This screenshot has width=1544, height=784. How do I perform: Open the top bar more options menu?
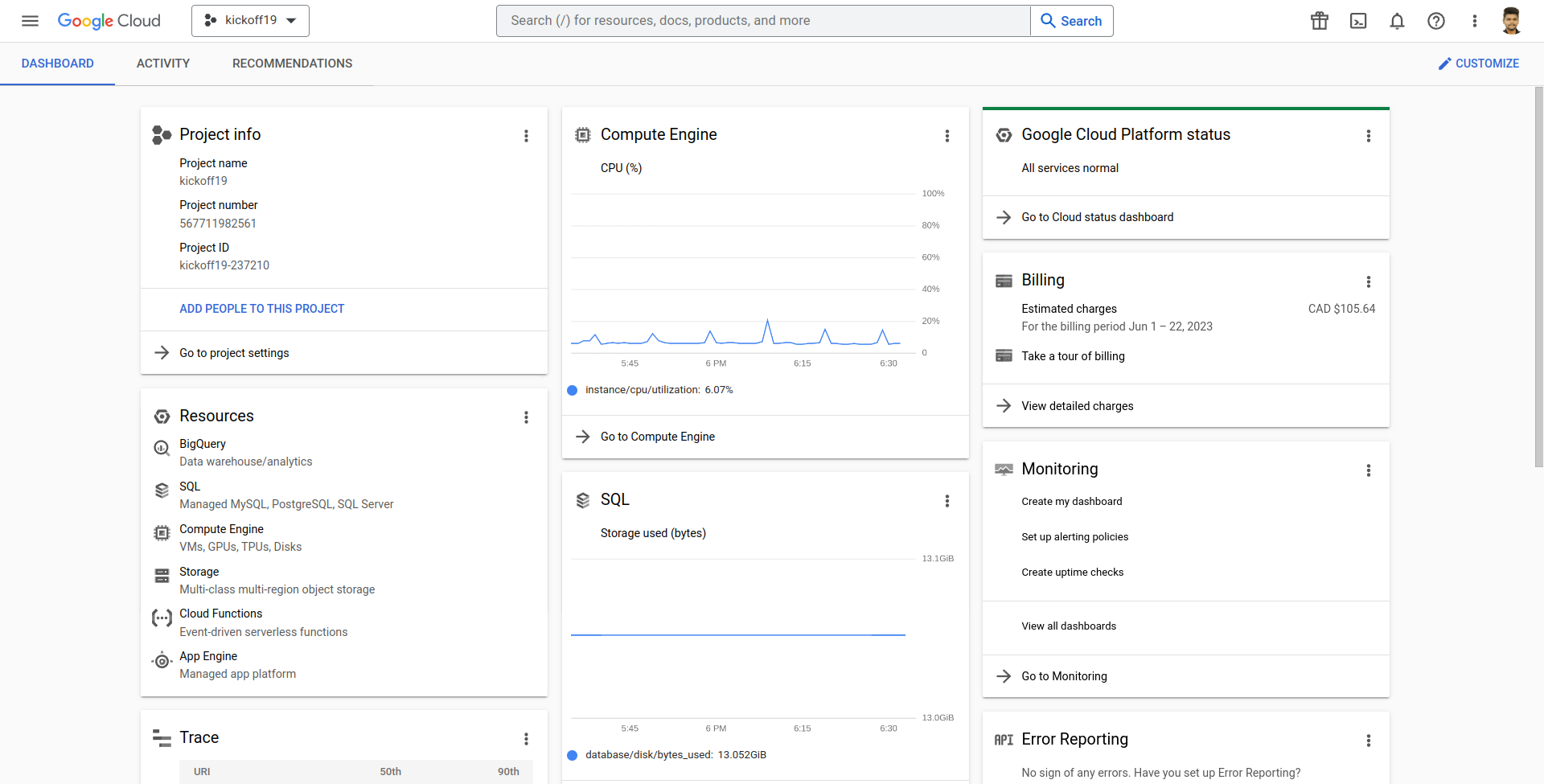click(x=1475, y=21)
